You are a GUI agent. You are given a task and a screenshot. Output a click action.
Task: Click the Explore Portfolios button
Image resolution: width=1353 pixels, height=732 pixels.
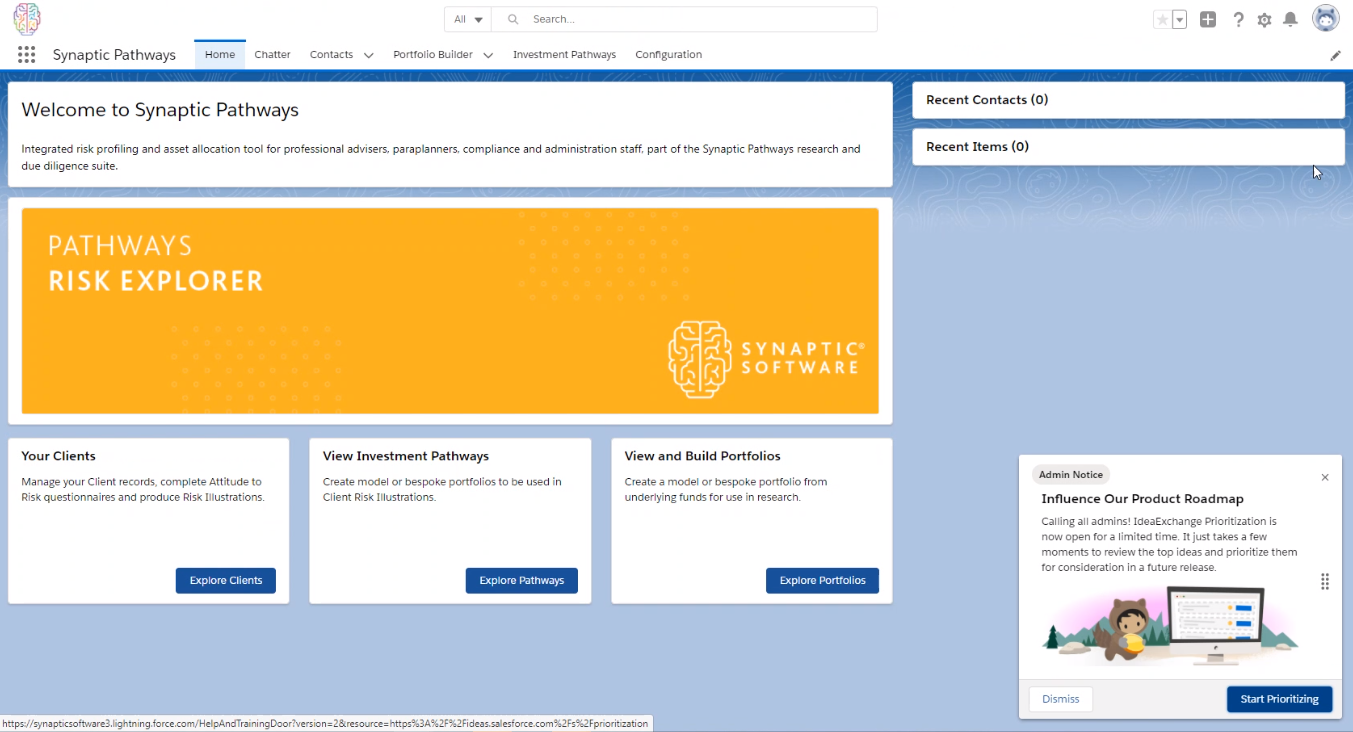click(x=823, y=581)
